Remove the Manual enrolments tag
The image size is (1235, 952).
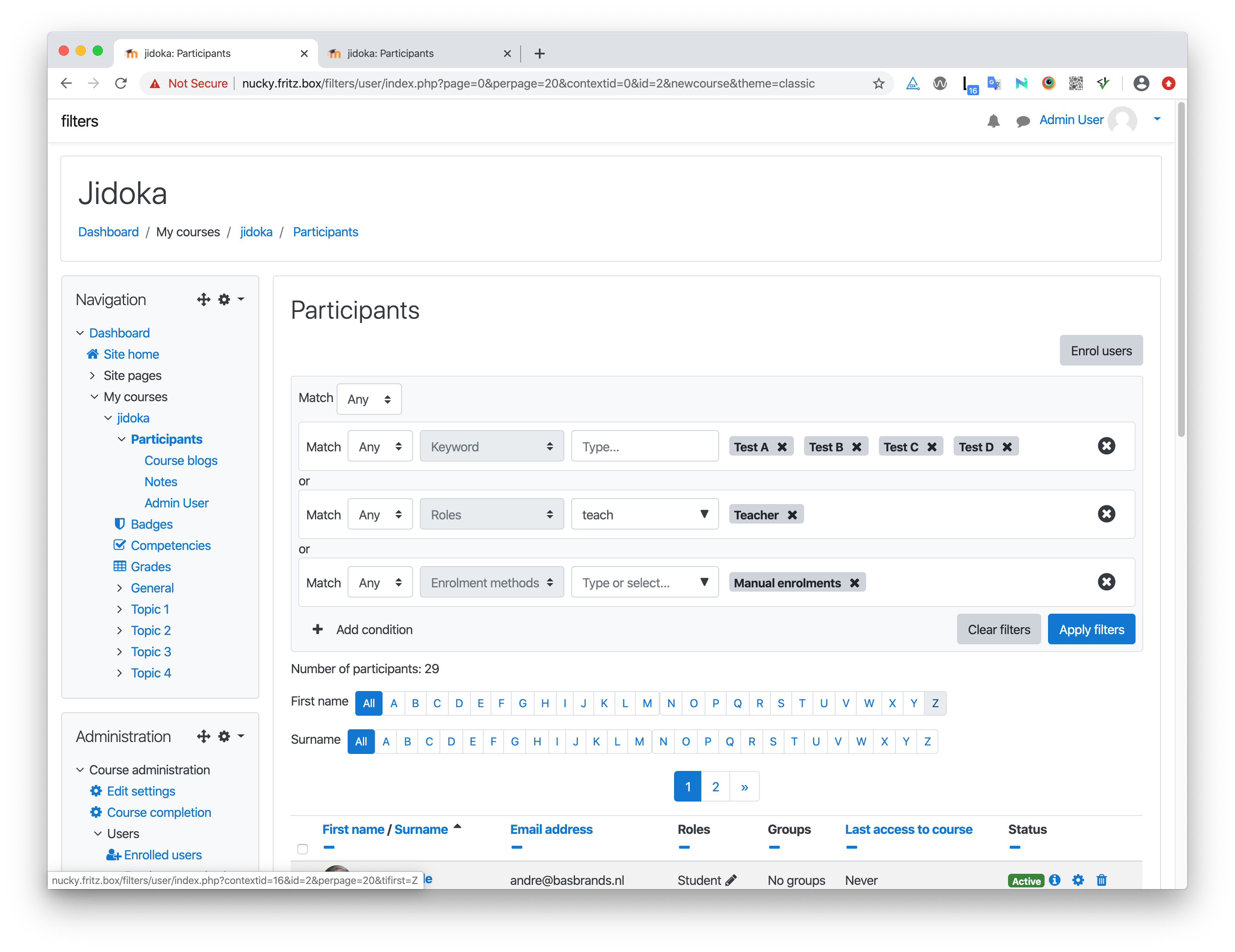click(855, 583)
